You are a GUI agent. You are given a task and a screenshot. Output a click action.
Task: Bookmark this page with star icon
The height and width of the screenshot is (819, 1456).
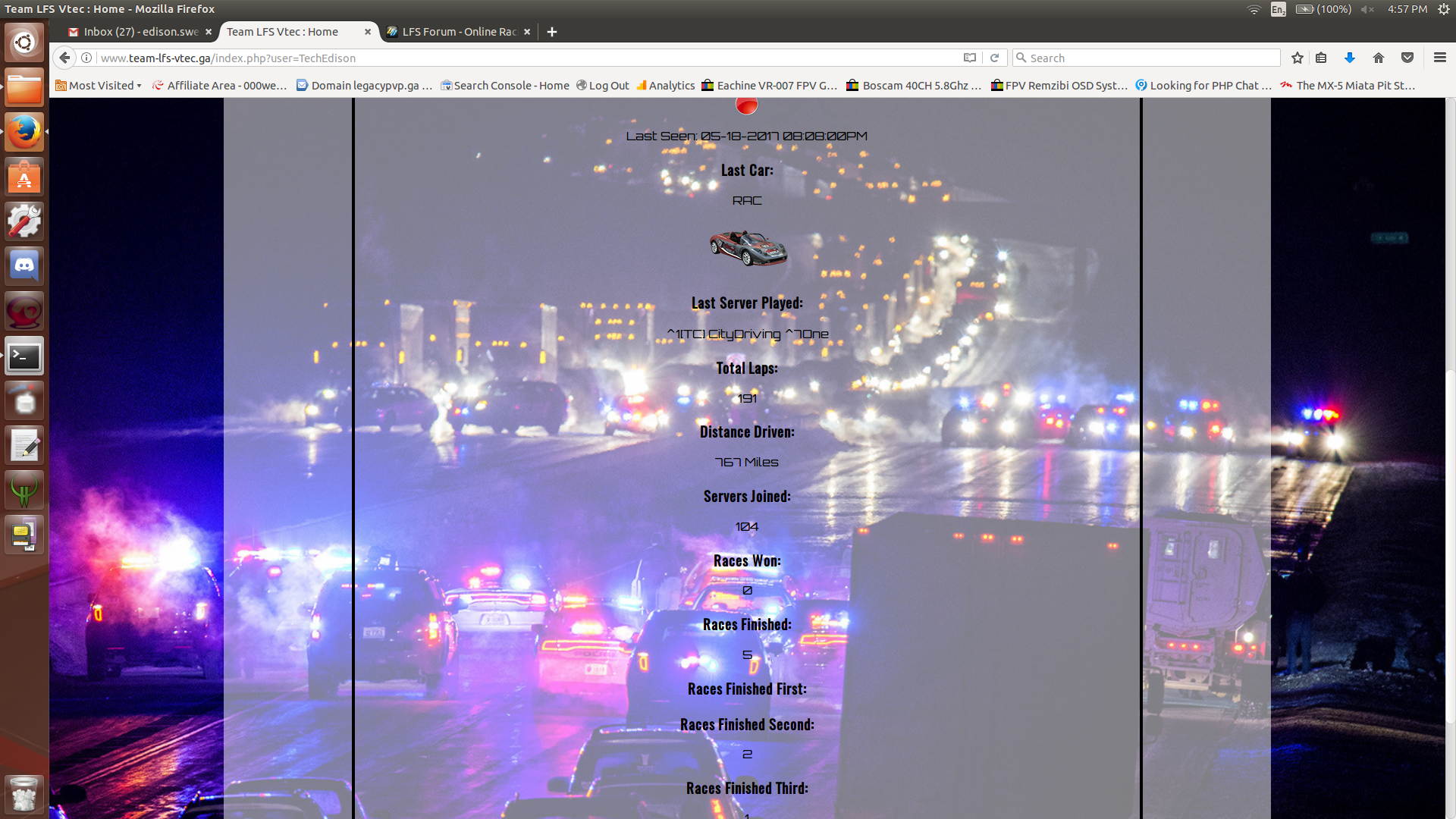1298,58
